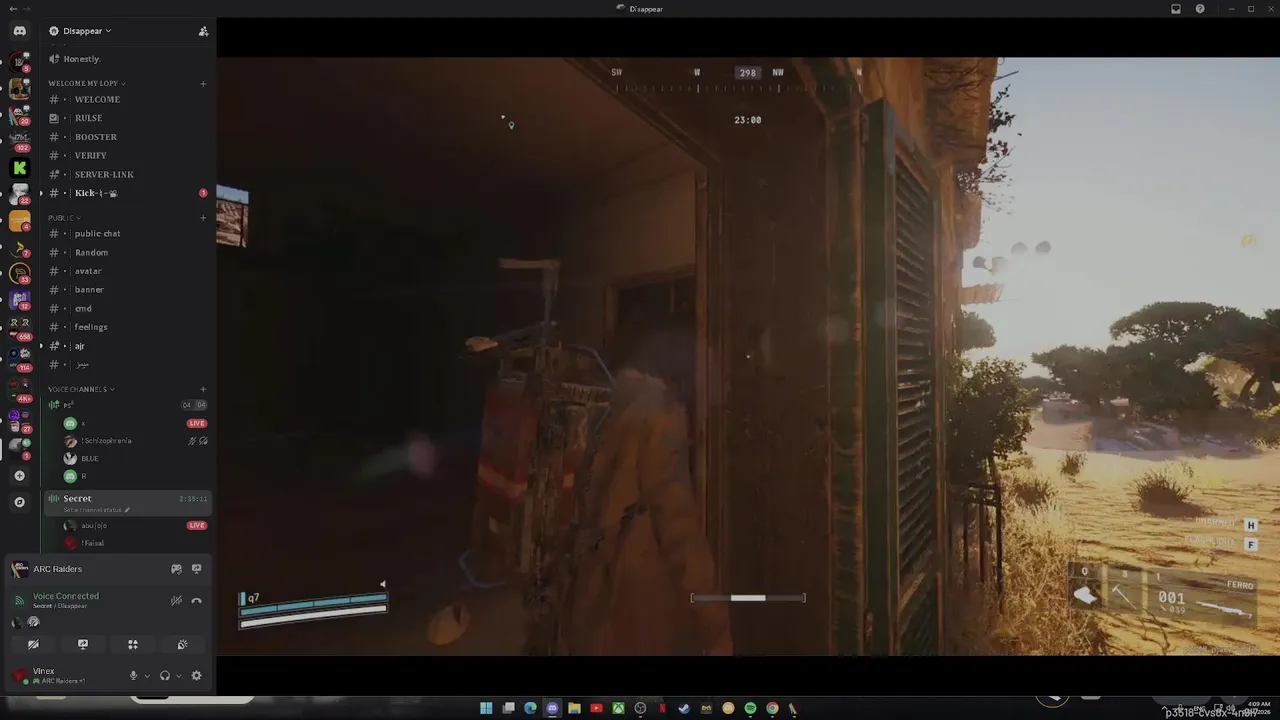The height and width of the screenshot is (720, 1280).
Task: Open microphone input options arrow
Action: pos(147,676)
